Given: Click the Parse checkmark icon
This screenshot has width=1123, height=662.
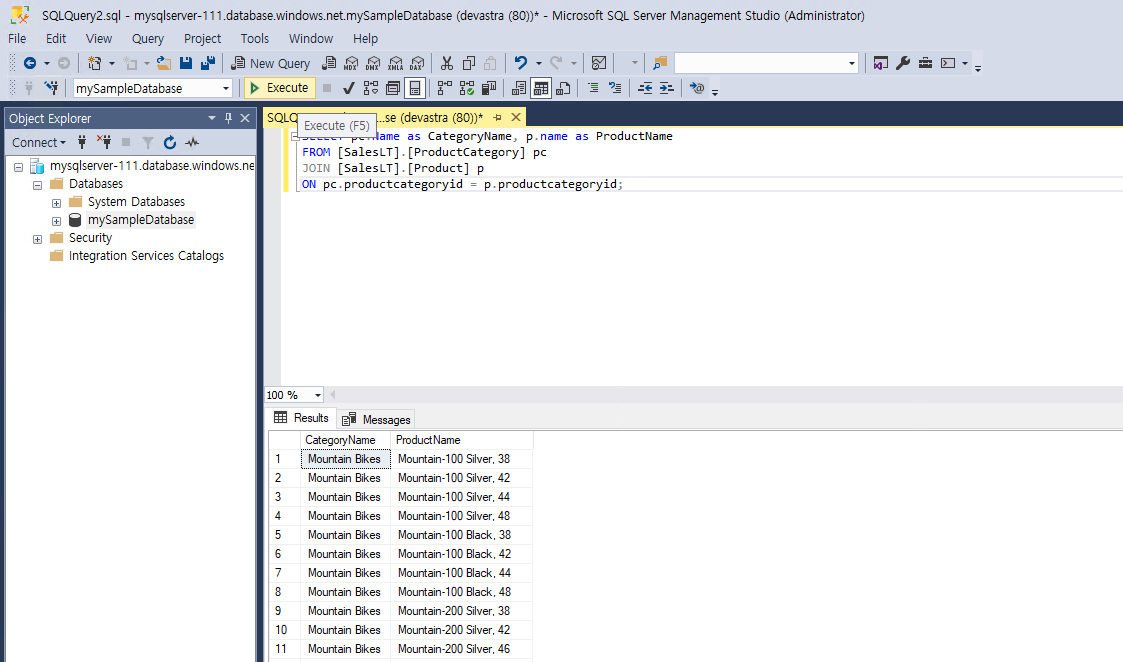Looking at the screenshot, I should pyautogui.click(x=349, y=88).
